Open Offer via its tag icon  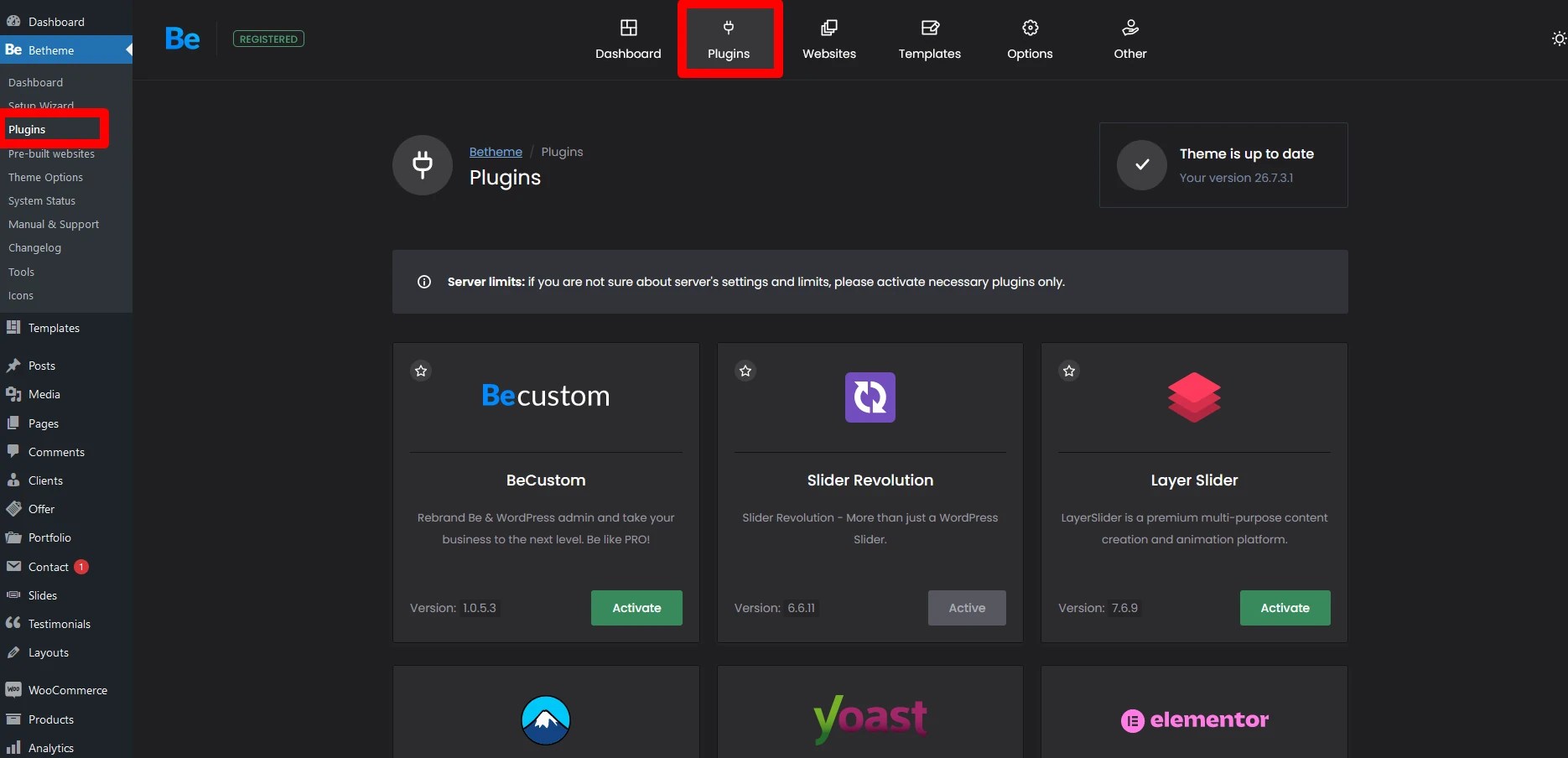pyautogui.click(x=13, y=508)
